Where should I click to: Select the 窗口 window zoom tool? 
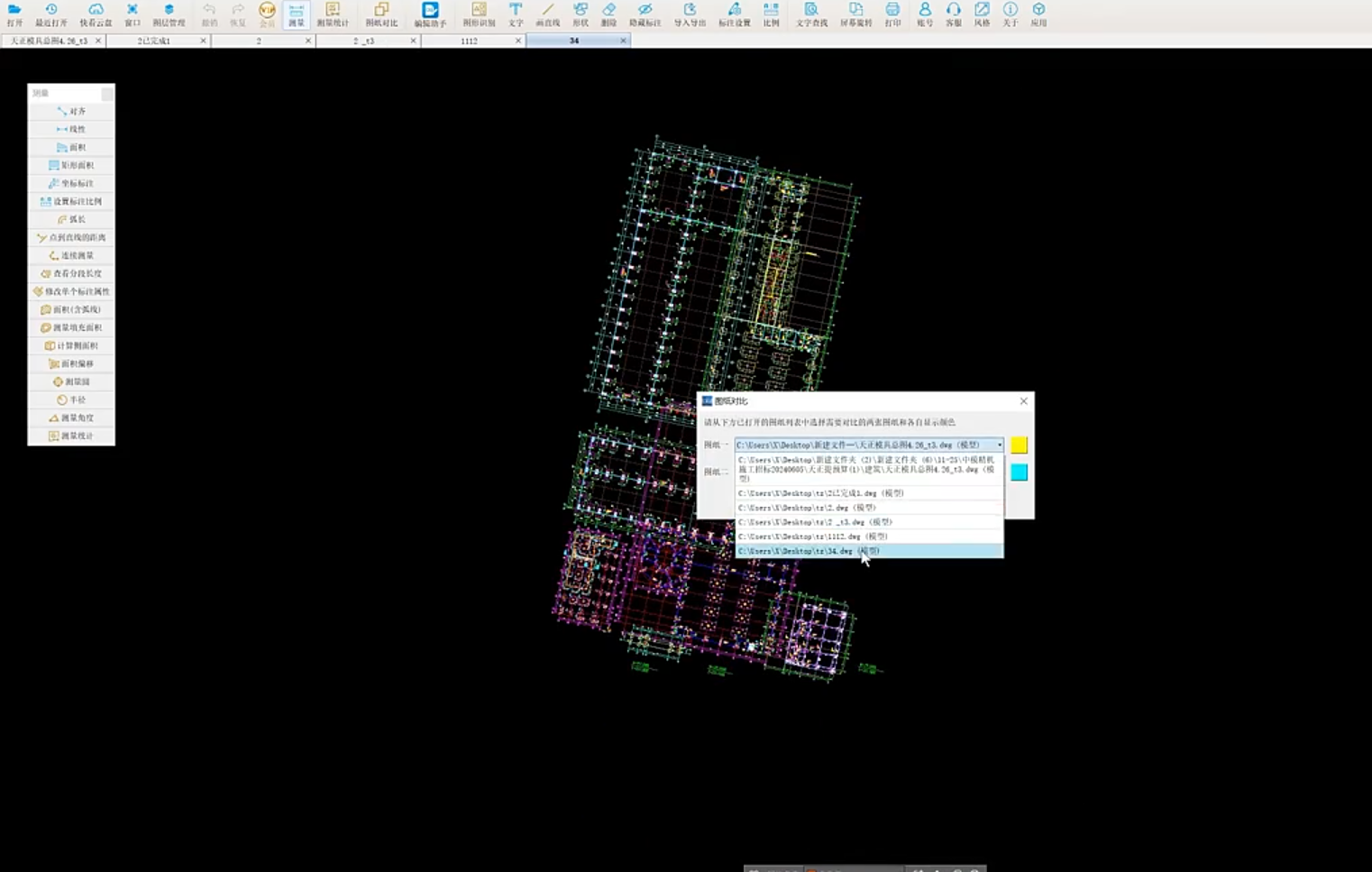133,14
